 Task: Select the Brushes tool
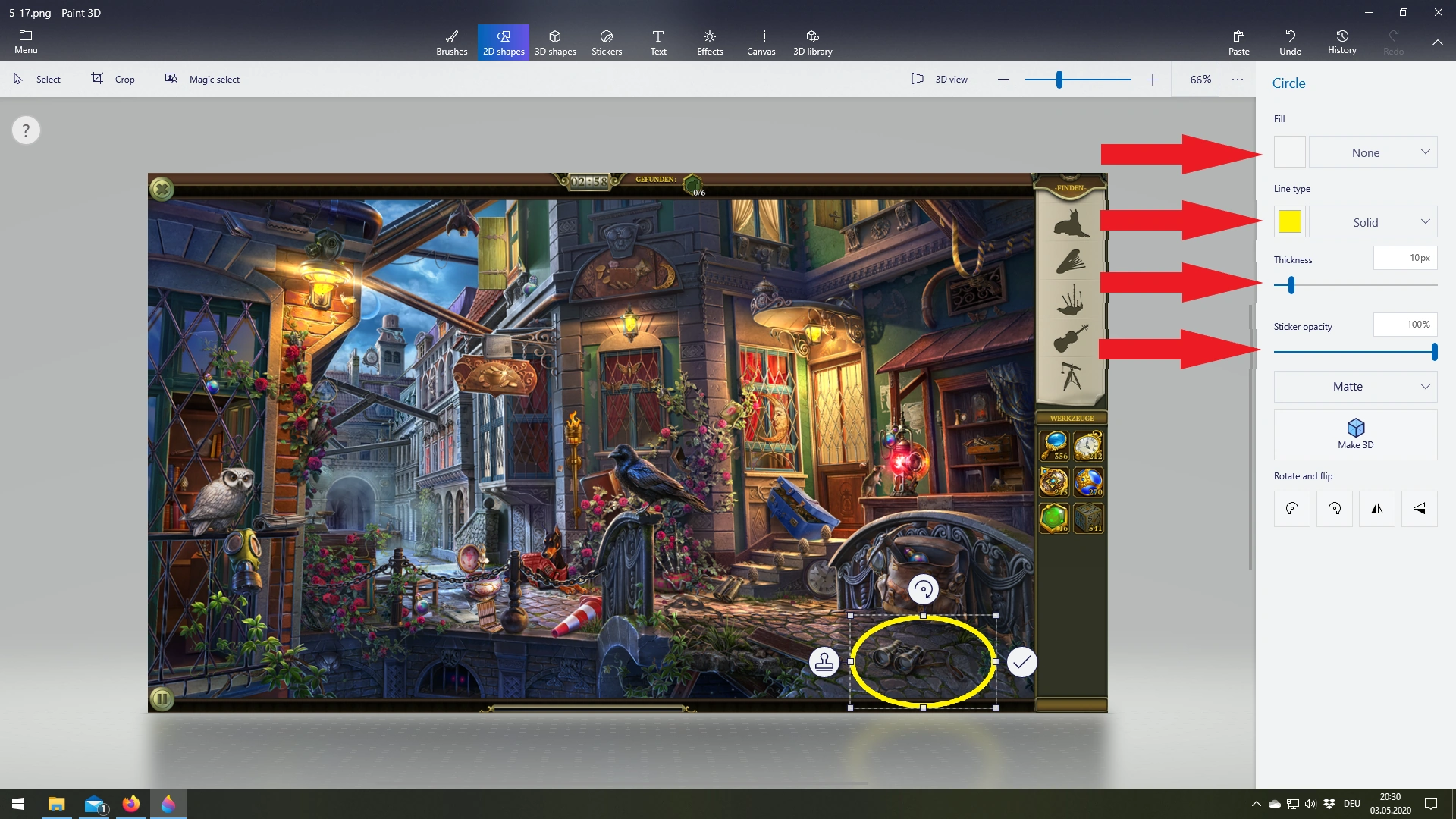pyautogui.click(x=451, y=42)
